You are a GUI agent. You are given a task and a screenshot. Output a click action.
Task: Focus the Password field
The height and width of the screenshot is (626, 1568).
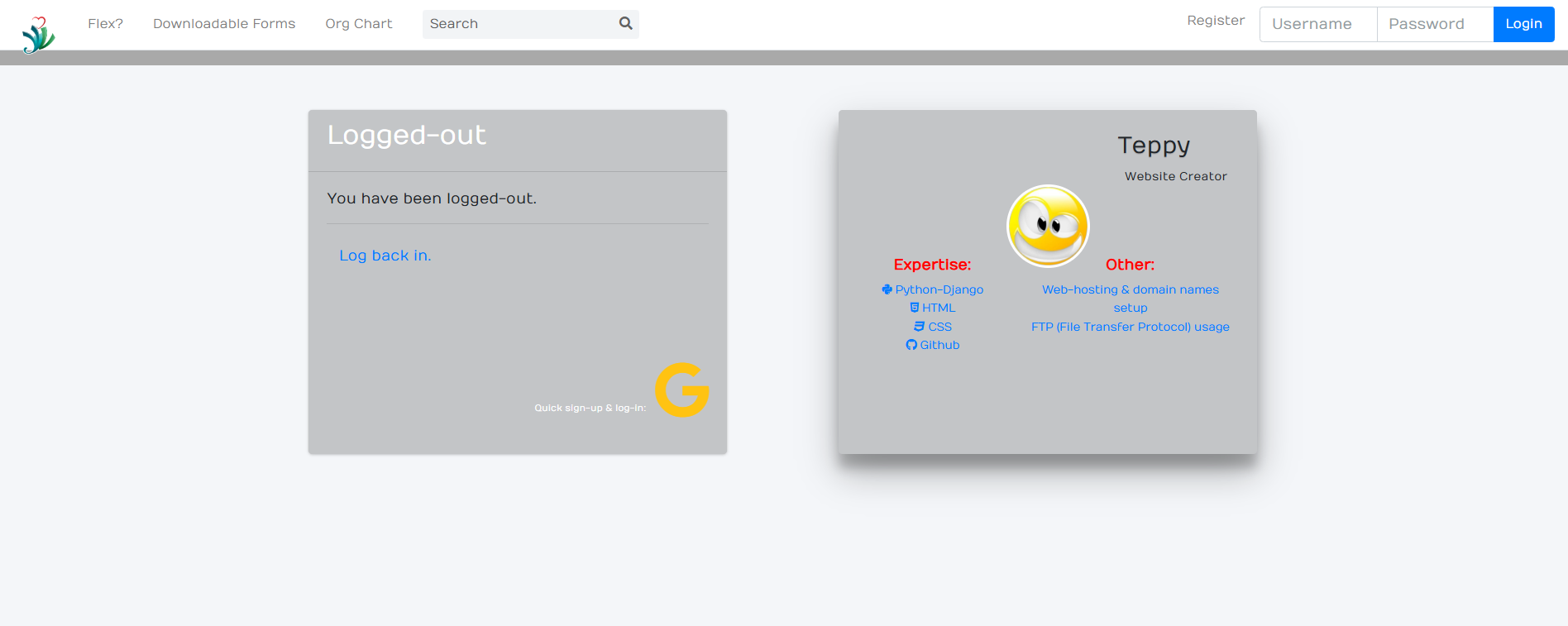(x=1435, y=24)
